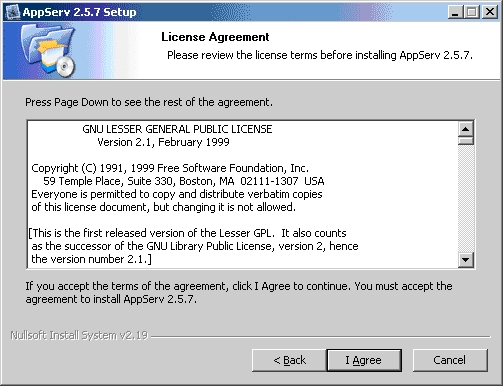Click the Nullsoft Install System v2.19 label
The image size is (503, 386).
(x=79, y=335)
